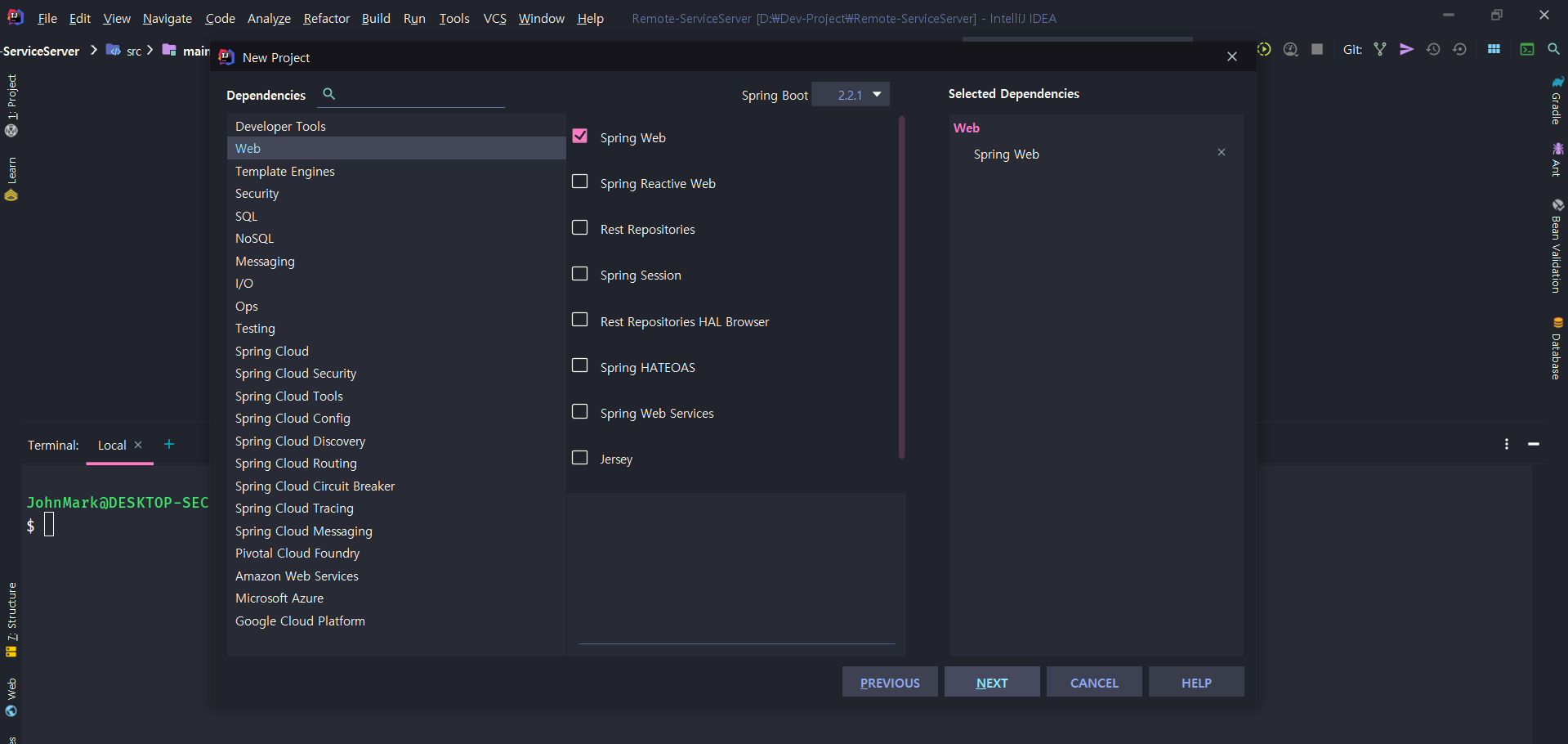Enable the Spring HATEOAS checkbox
The width and height of the screenshot is (1568, 744).
tap(580, 365)
